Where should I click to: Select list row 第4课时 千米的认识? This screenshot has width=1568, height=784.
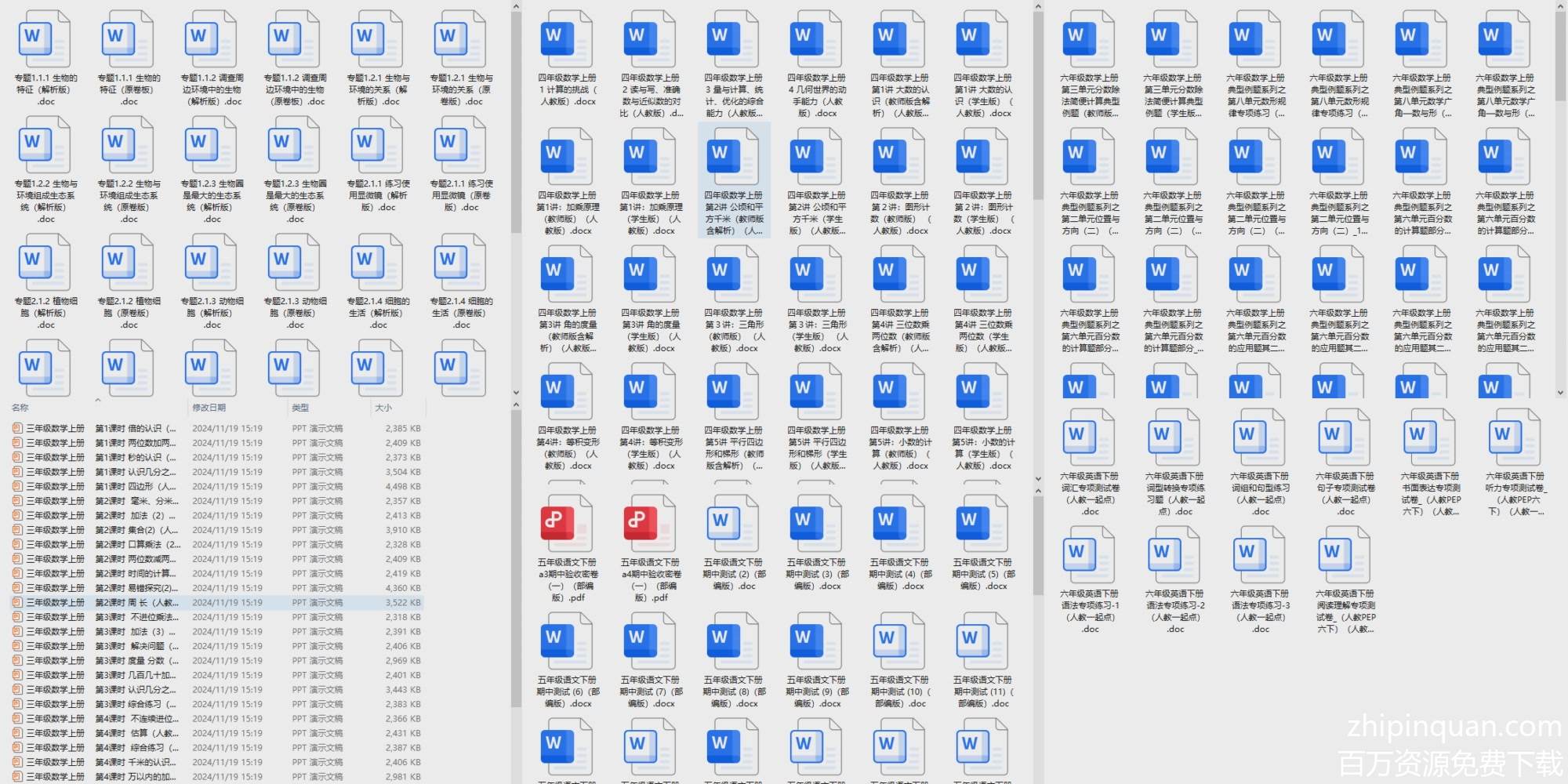[216, 762]
